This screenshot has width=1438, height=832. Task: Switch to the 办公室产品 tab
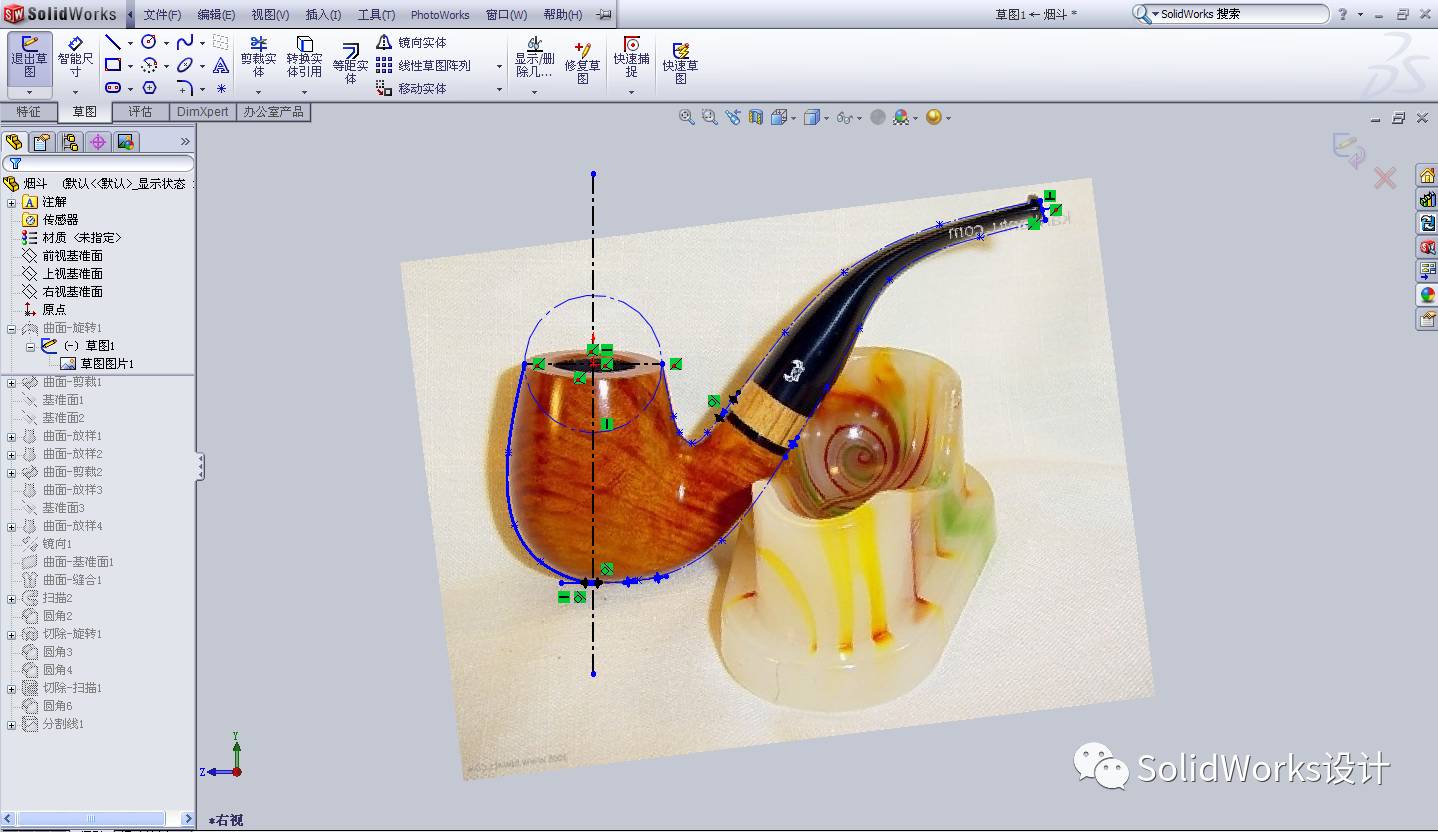coord(273,112)
